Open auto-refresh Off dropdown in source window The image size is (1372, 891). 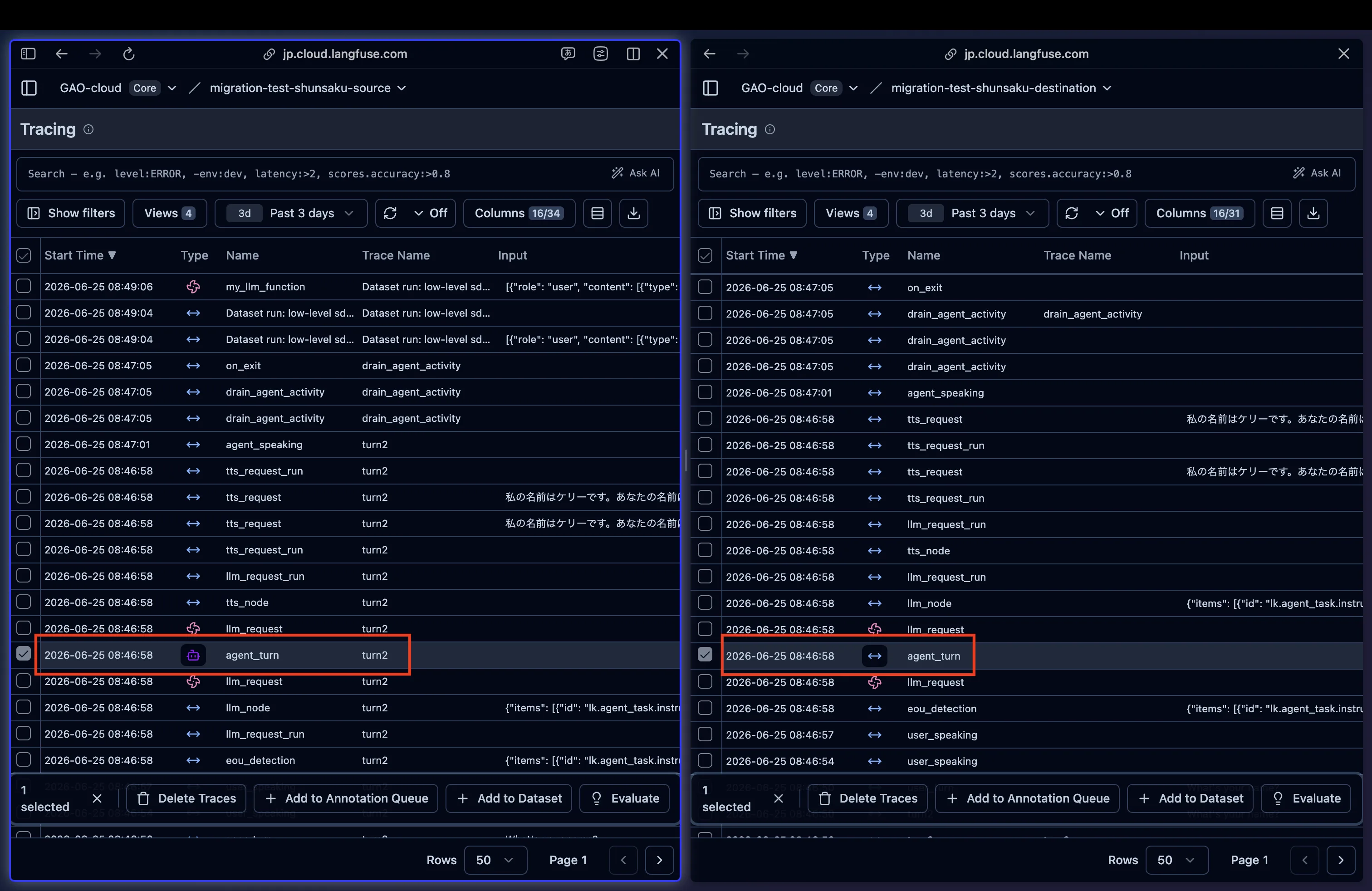point(430,213)
